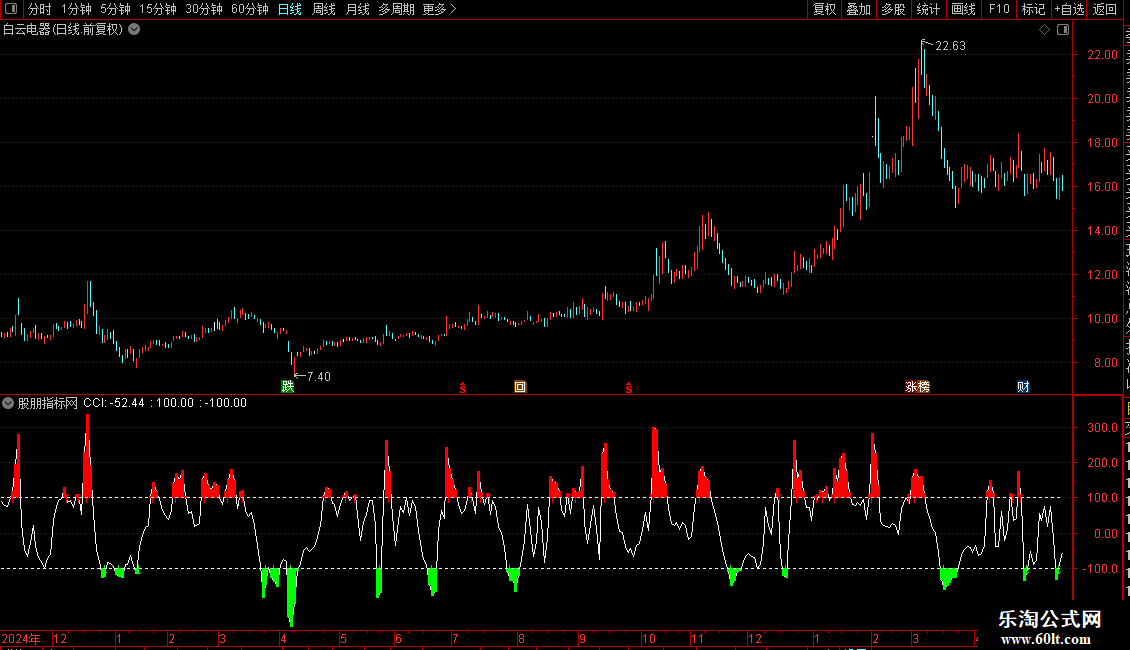The height and width of the screenshot is (650, 1130).
Task: Click the 涨榜 marker label
Action: [x=917, y=387]
